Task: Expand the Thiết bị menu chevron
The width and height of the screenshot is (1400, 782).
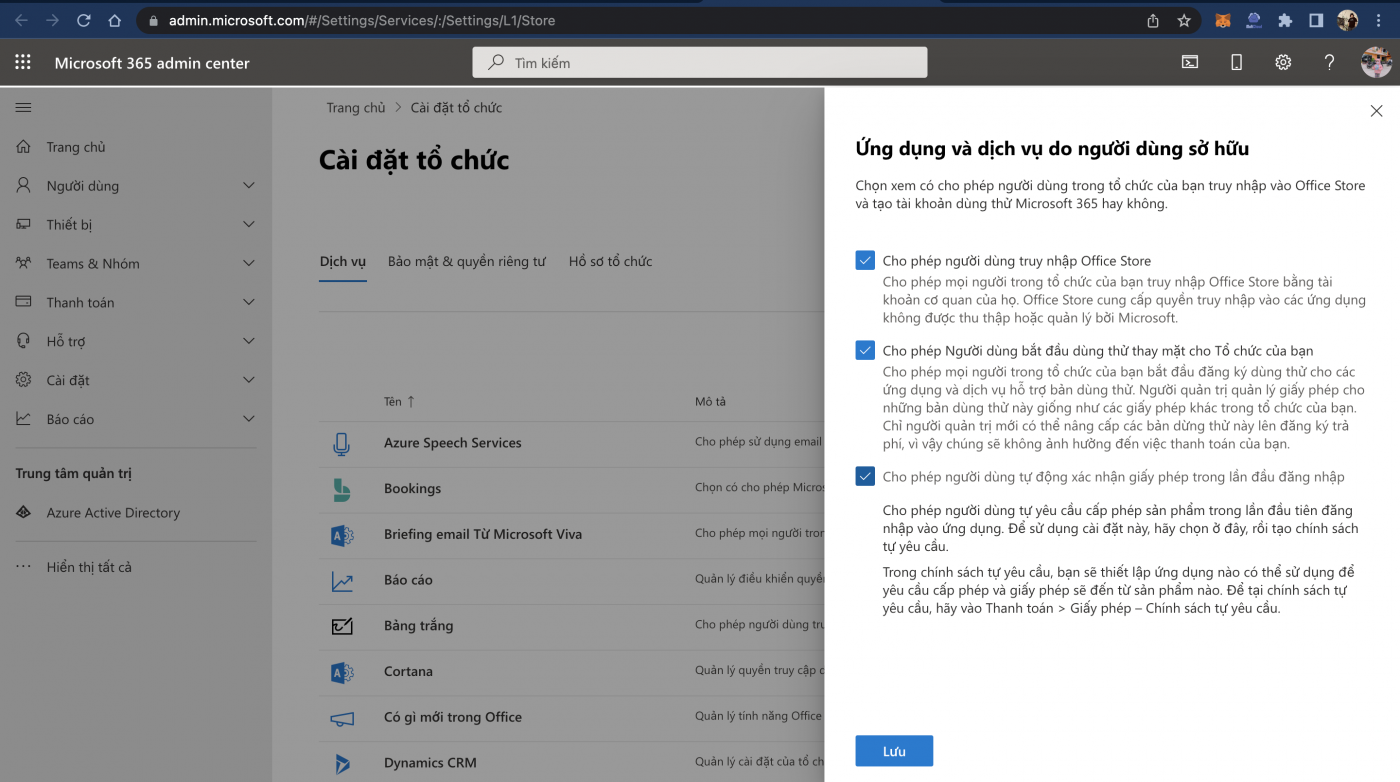Action: [x=249, y=225]
